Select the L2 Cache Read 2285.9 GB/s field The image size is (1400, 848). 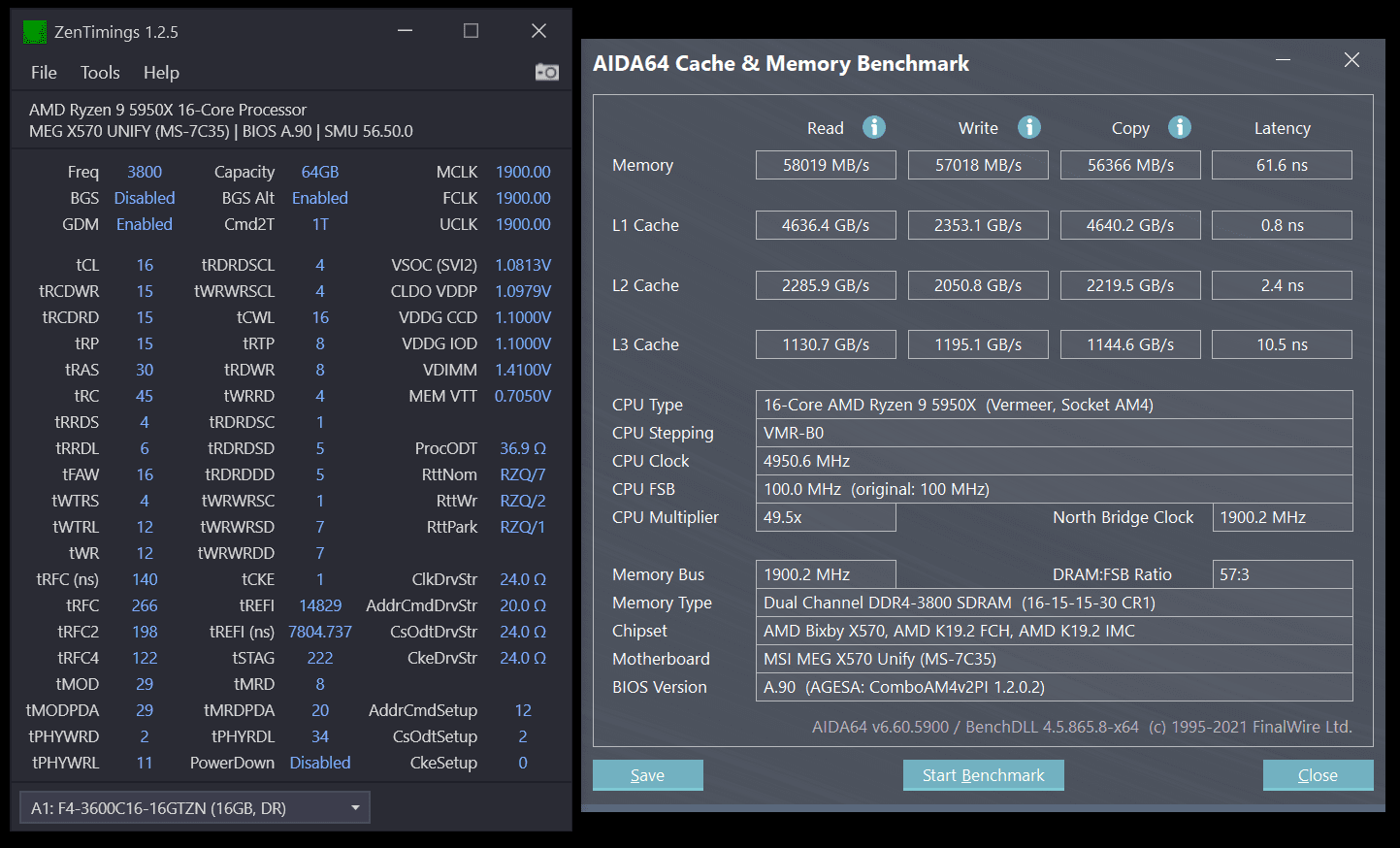point(826,285)
